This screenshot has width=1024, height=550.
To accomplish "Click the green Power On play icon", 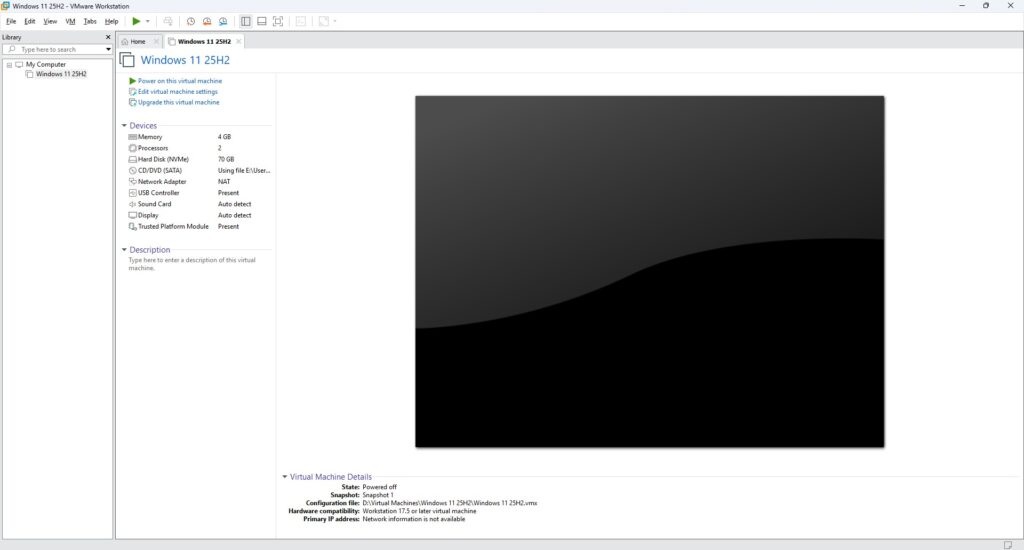I will 136,21.
